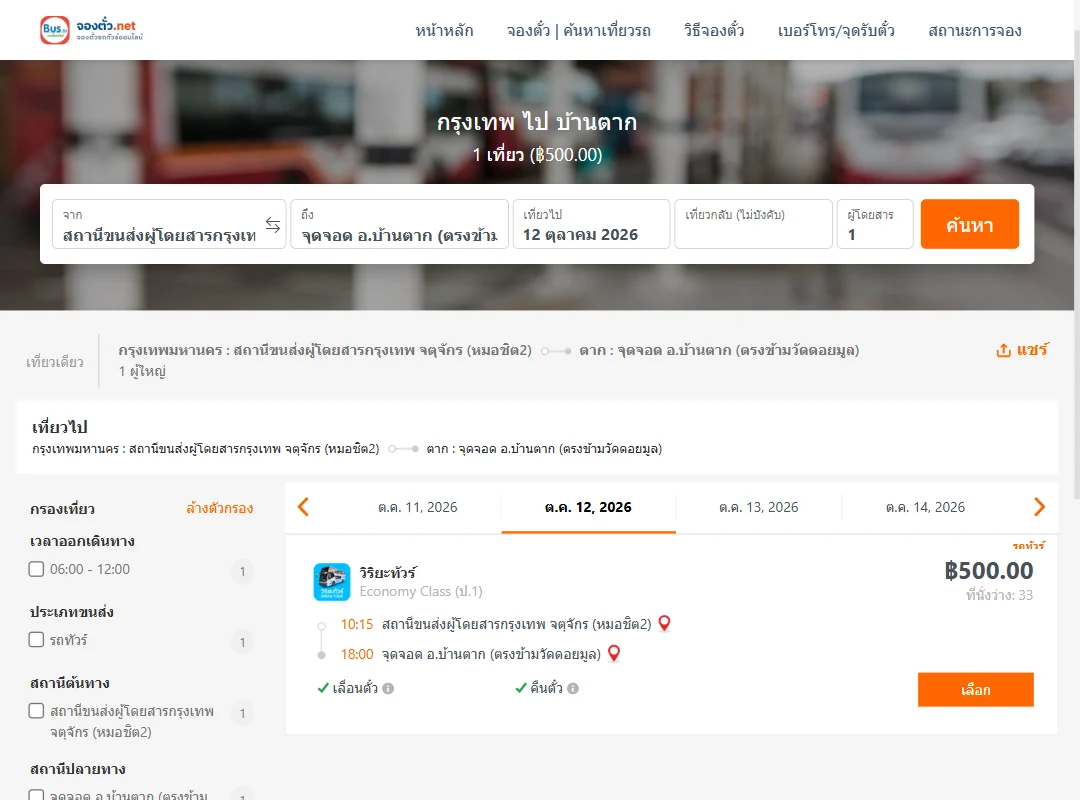Viewport: 1080px width, 800px height.
Task: Click the share upload icon
Action: click(x=1004, y=350)
